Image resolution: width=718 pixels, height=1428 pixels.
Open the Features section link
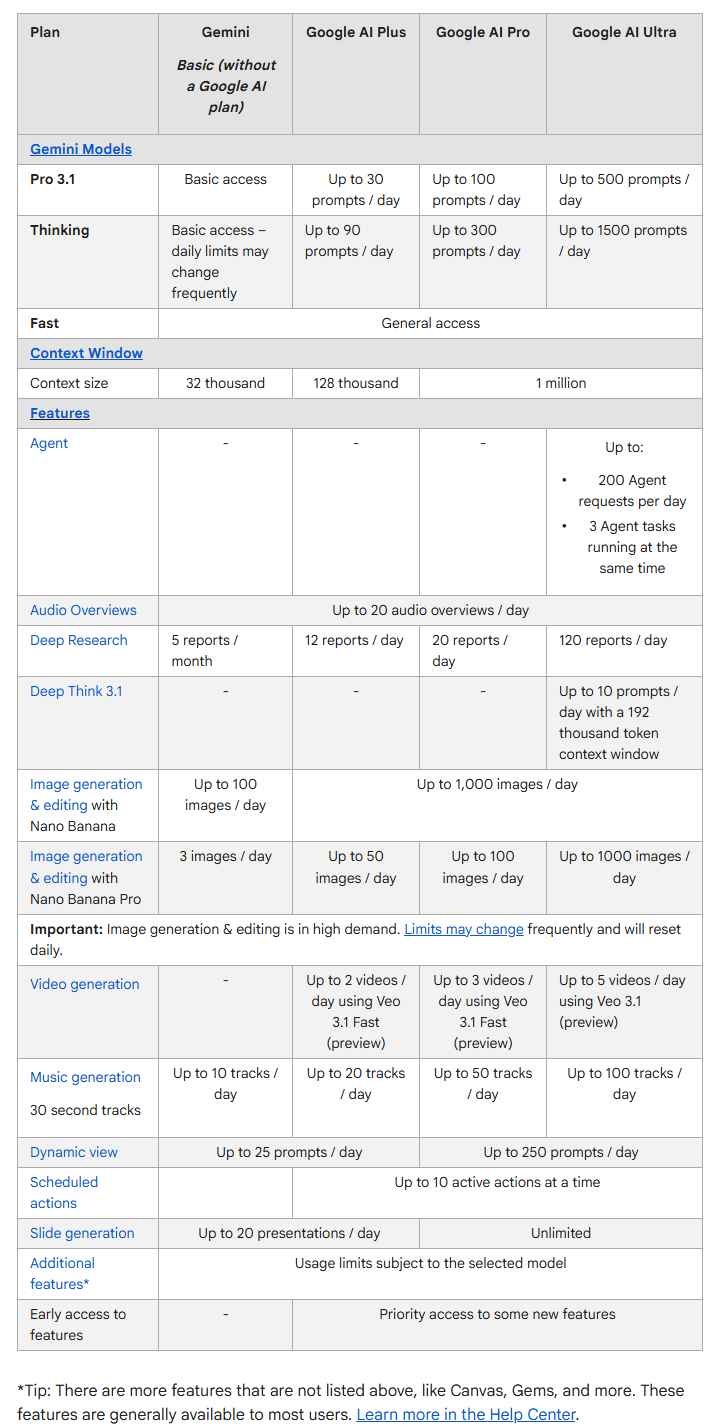coord(60,413)
